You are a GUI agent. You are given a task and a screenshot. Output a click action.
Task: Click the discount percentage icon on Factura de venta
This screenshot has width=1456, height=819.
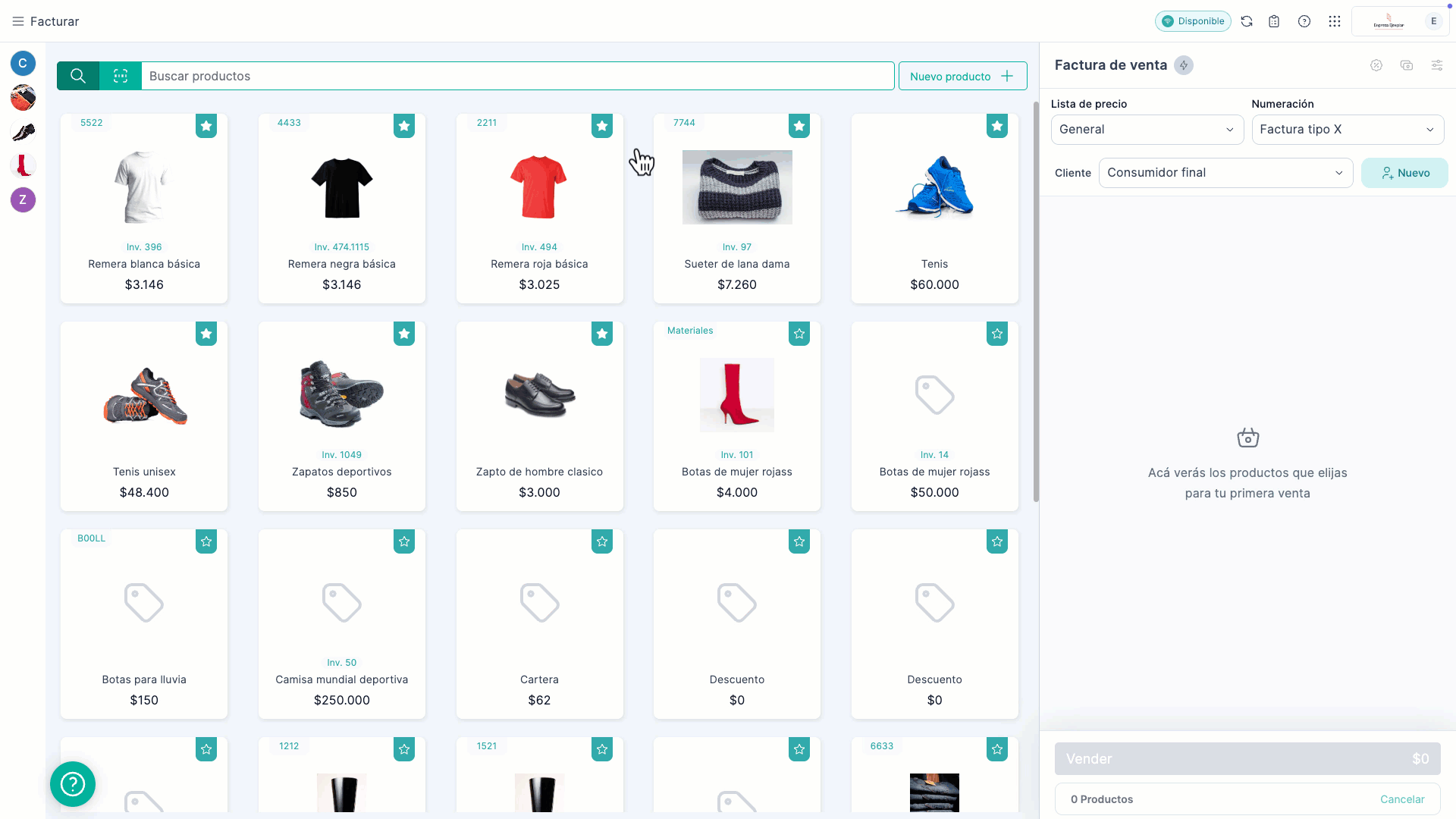coord(1377,65)
